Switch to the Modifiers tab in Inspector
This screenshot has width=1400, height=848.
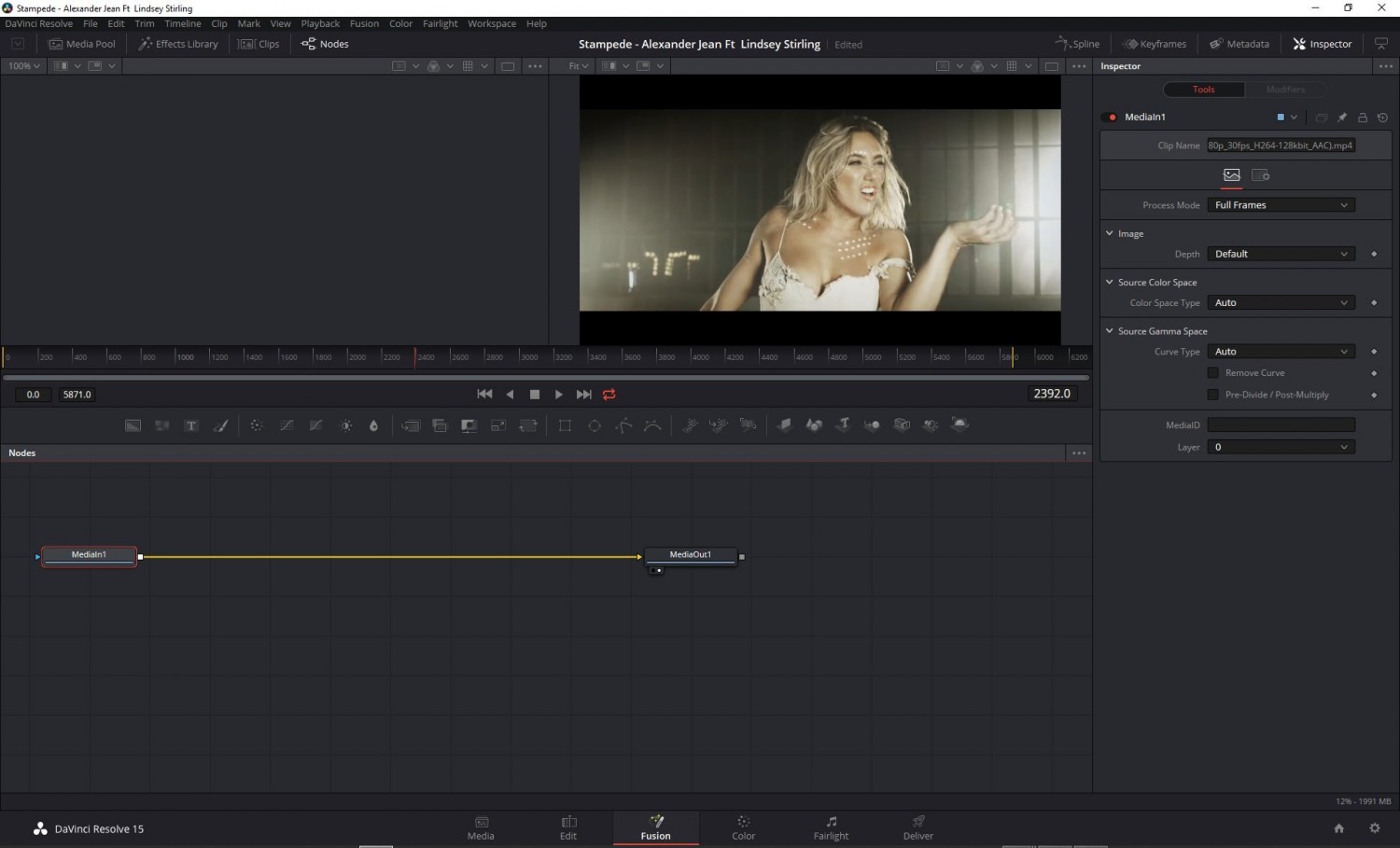(1285, 90)
